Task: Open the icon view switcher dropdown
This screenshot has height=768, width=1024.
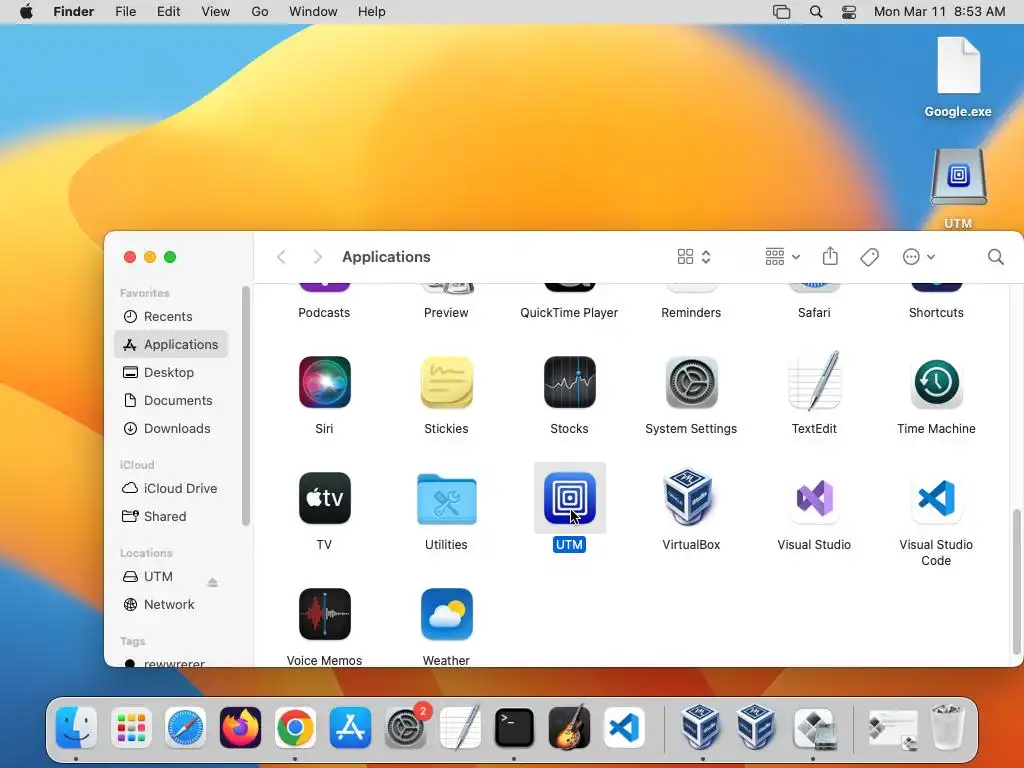Action: click(694, 257)
